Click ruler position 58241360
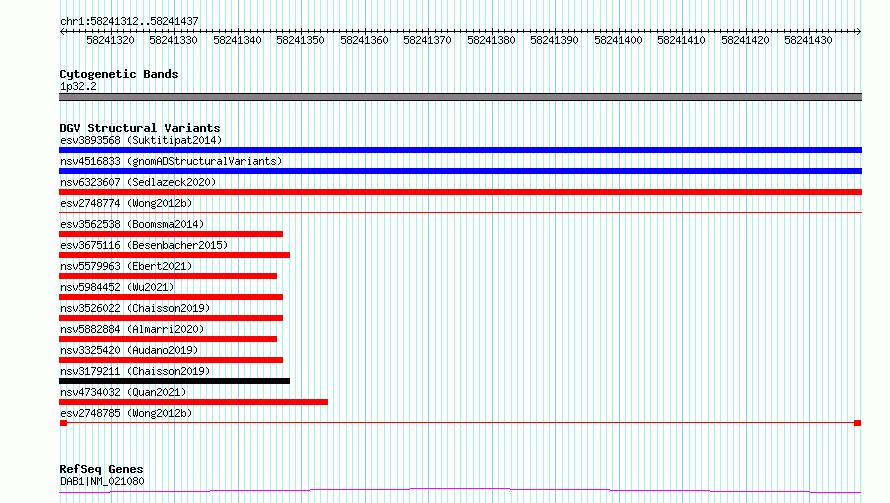Screen dimensions: 890x503 [364, 40]
